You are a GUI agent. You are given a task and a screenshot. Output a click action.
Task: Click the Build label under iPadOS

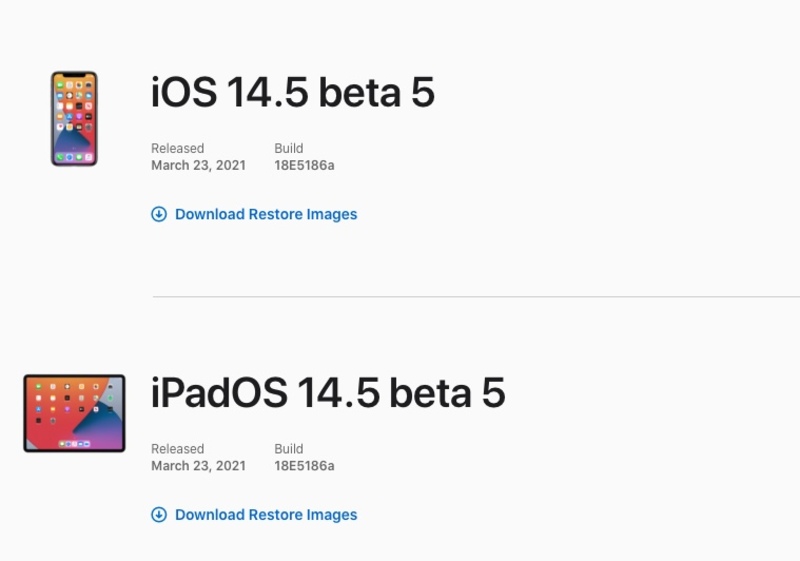pyautogui.click(x=289, y=449)
